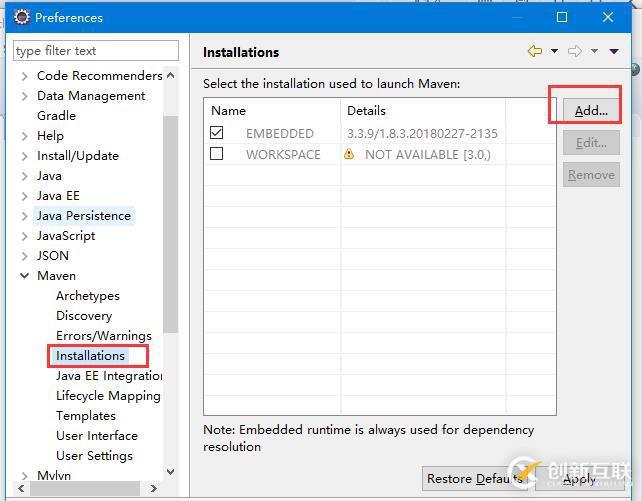Click the Details column header
The height and width of the screenshot is (501, 642).
[x=423, y=111]
